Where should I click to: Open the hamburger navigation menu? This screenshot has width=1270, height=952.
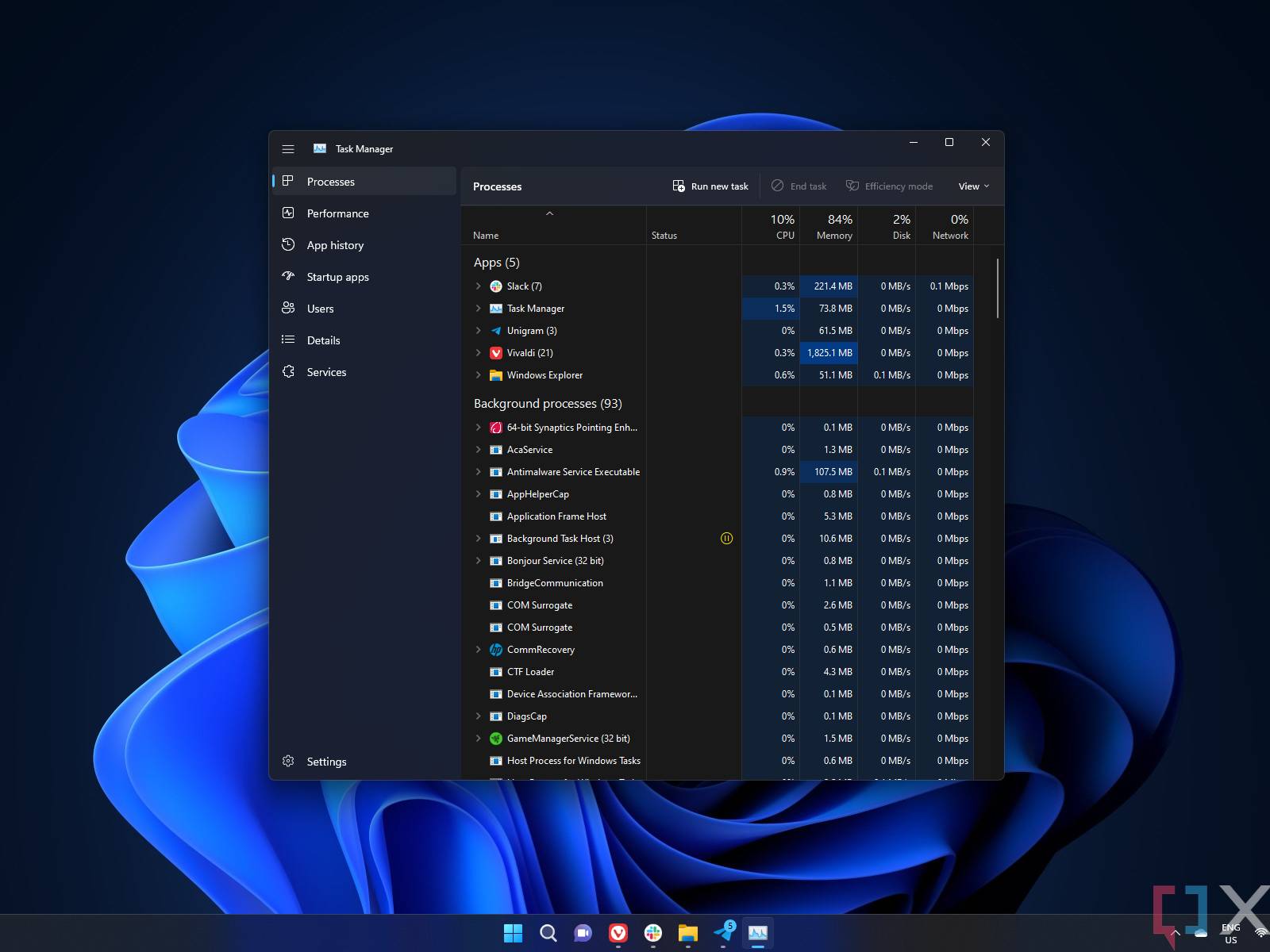pyautogui.click(x=288, y=149)
